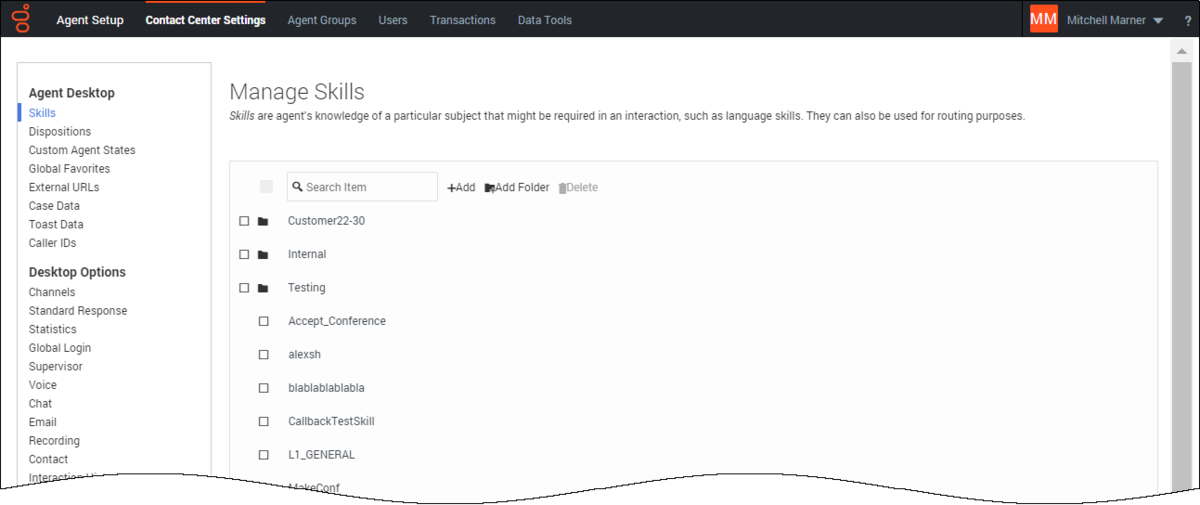Switch to the Agent Groups tab
1200x505 pixels.
(322, 20)
